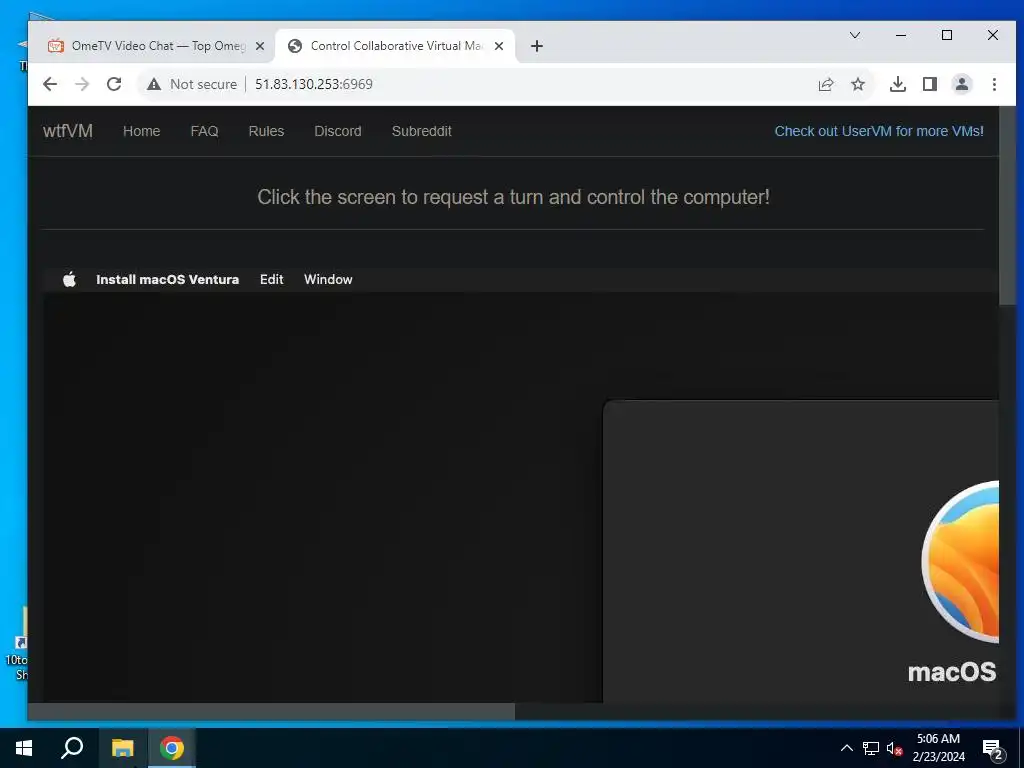This screenshot has width=1024, height=768.
Task: Click the muted volume tray icon
Action: coord(894,749)
